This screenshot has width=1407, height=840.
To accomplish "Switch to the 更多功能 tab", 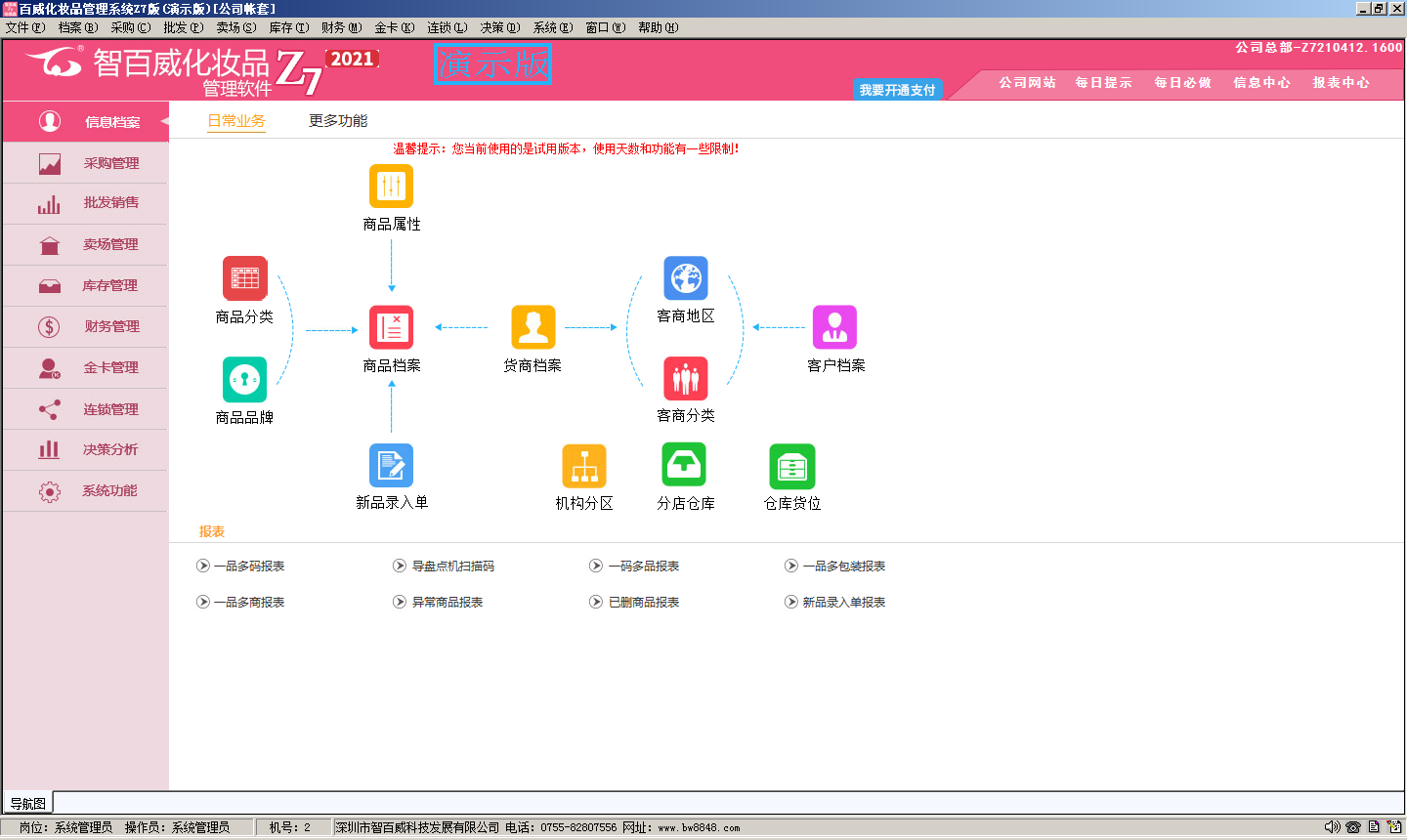I will pos(338,121).
